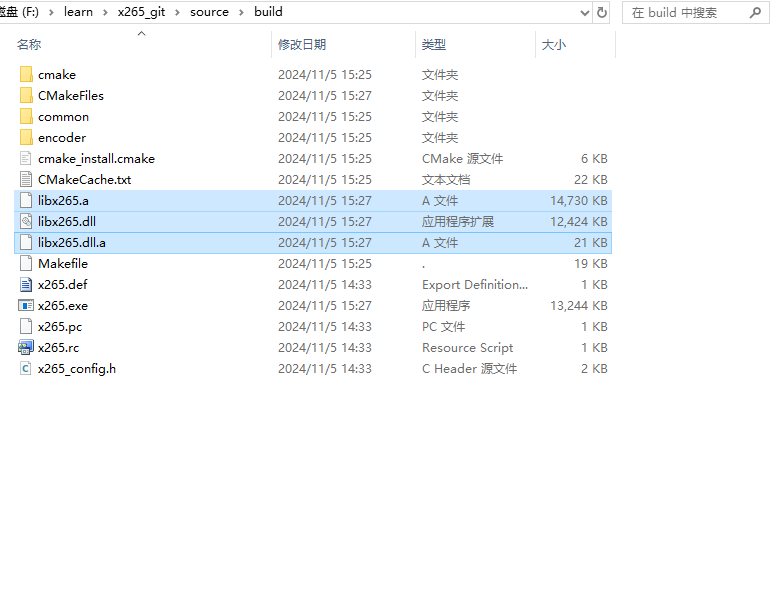Click the x265.pc file icon
Image resolution: width=782 pixels, height=591 pixels.
coord(26,326)
